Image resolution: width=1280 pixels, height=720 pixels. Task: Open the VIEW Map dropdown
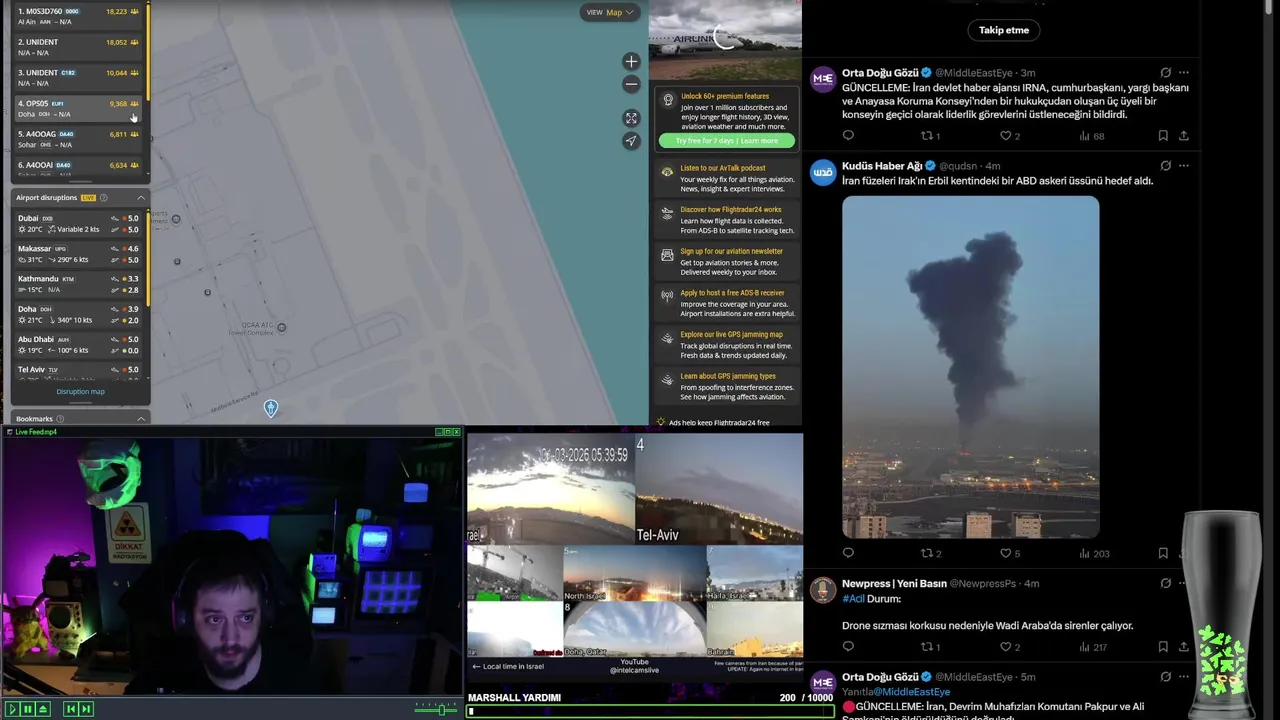click(609, 12)
